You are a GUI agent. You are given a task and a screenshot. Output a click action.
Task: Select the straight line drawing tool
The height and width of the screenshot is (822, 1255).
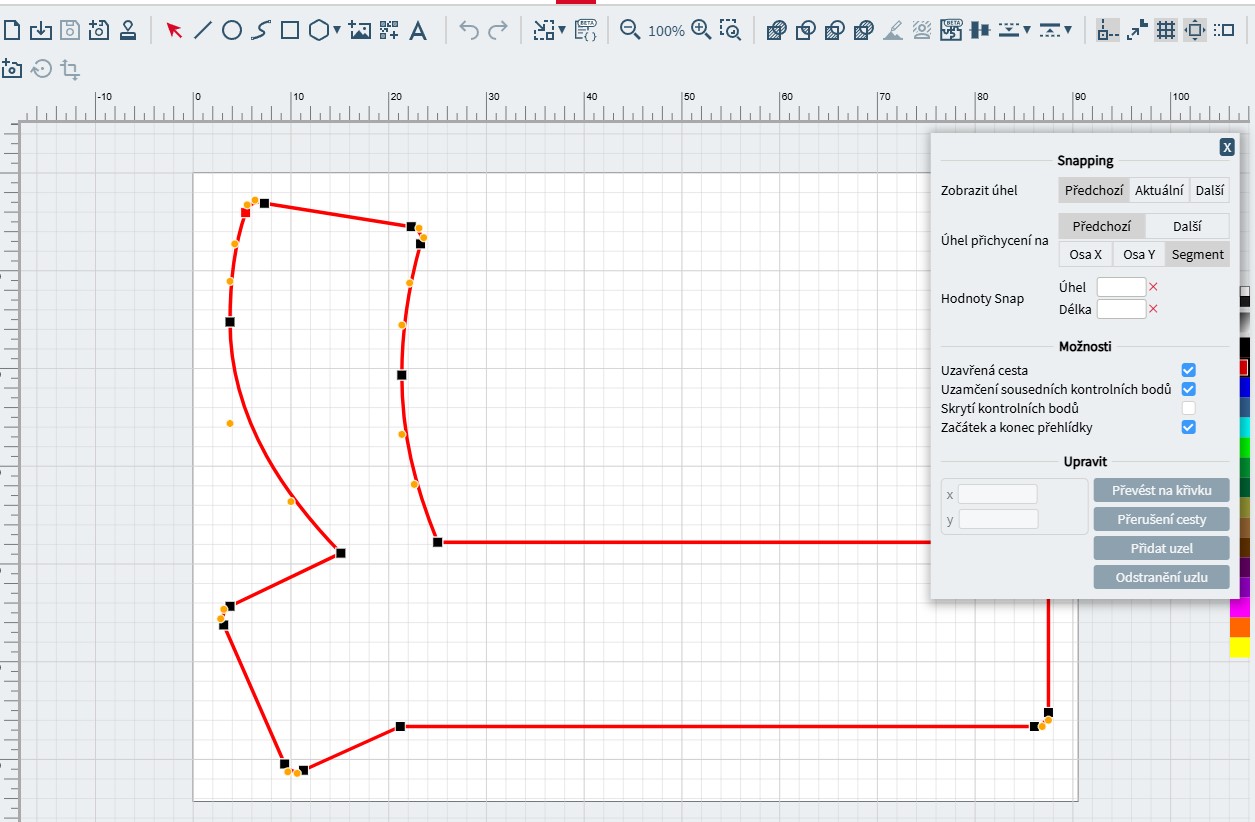click(202, 31)
